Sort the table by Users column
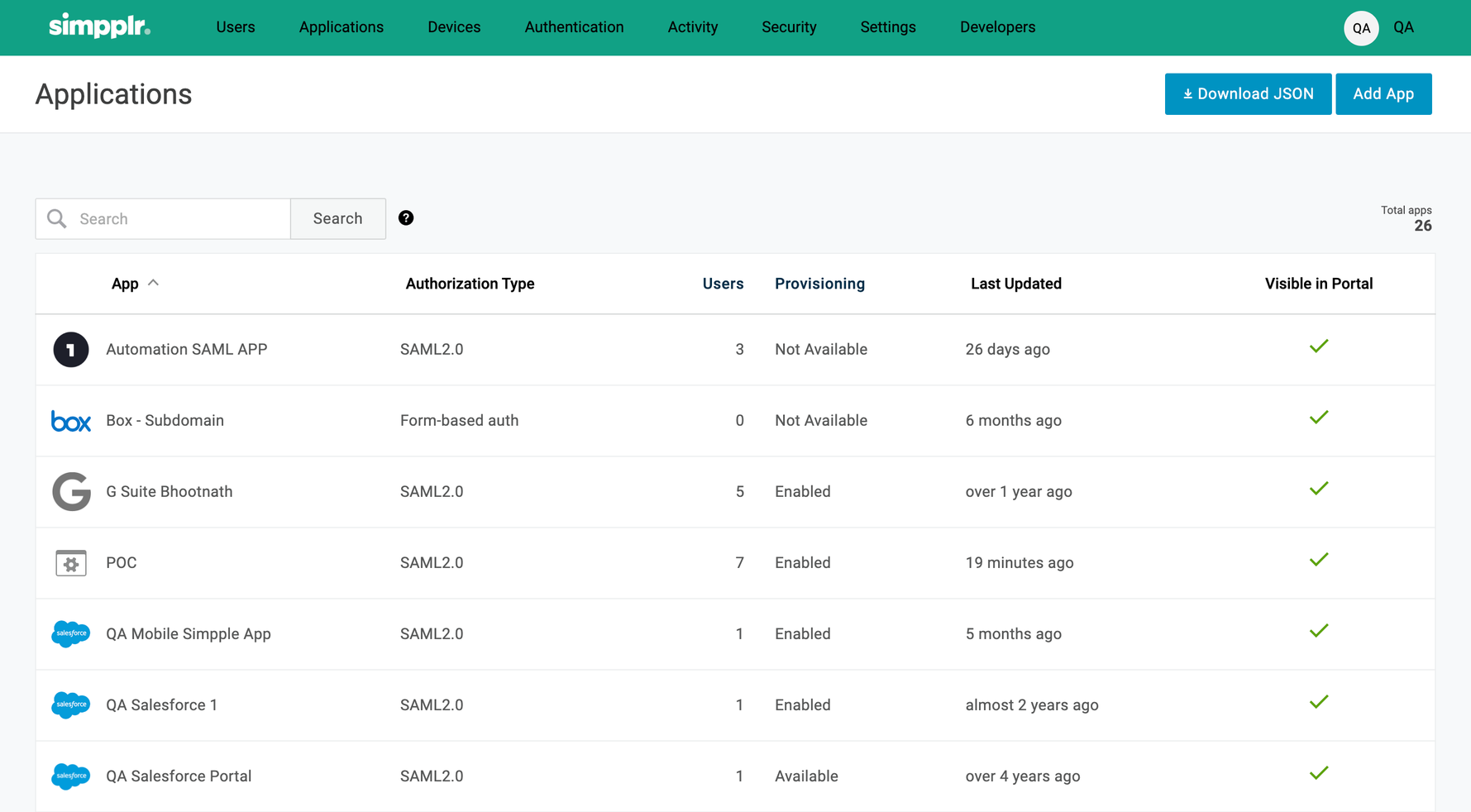The width and height of the screenshot is (1471, 812). pos(723,284)
